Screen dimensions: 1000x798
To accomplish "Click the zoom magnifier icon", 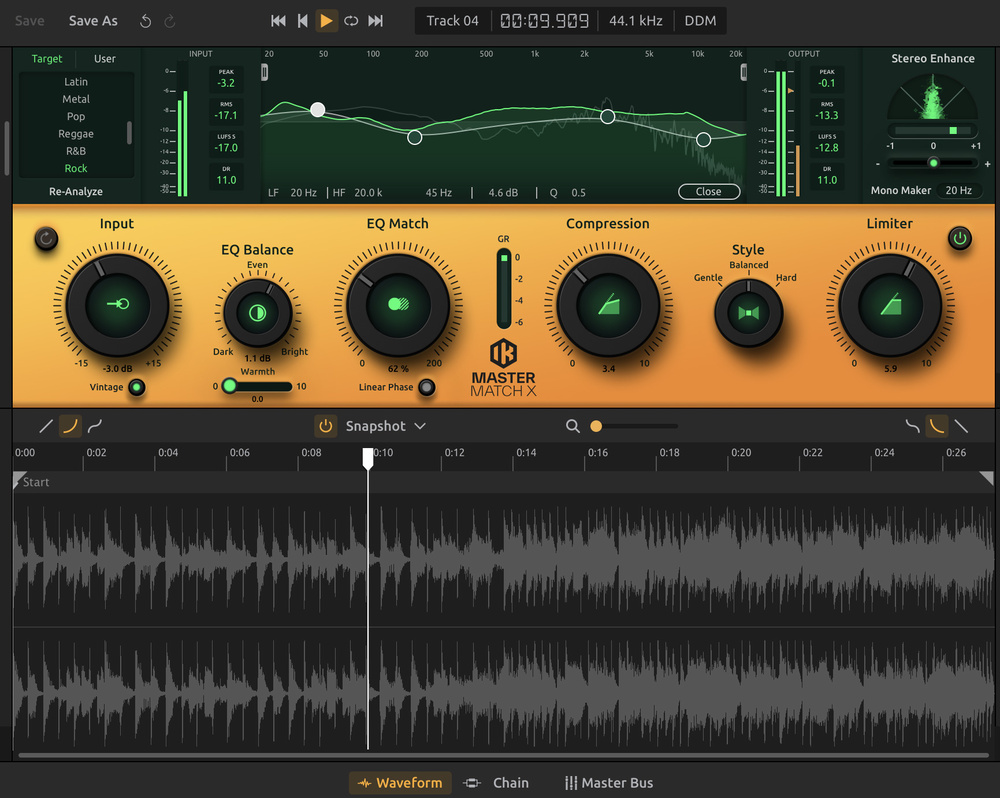I will (573, 426).
